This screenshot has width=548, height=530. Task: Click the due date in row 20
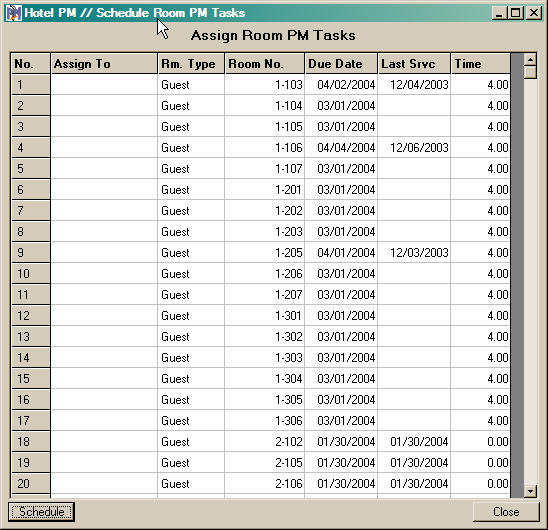coord(341,484)
